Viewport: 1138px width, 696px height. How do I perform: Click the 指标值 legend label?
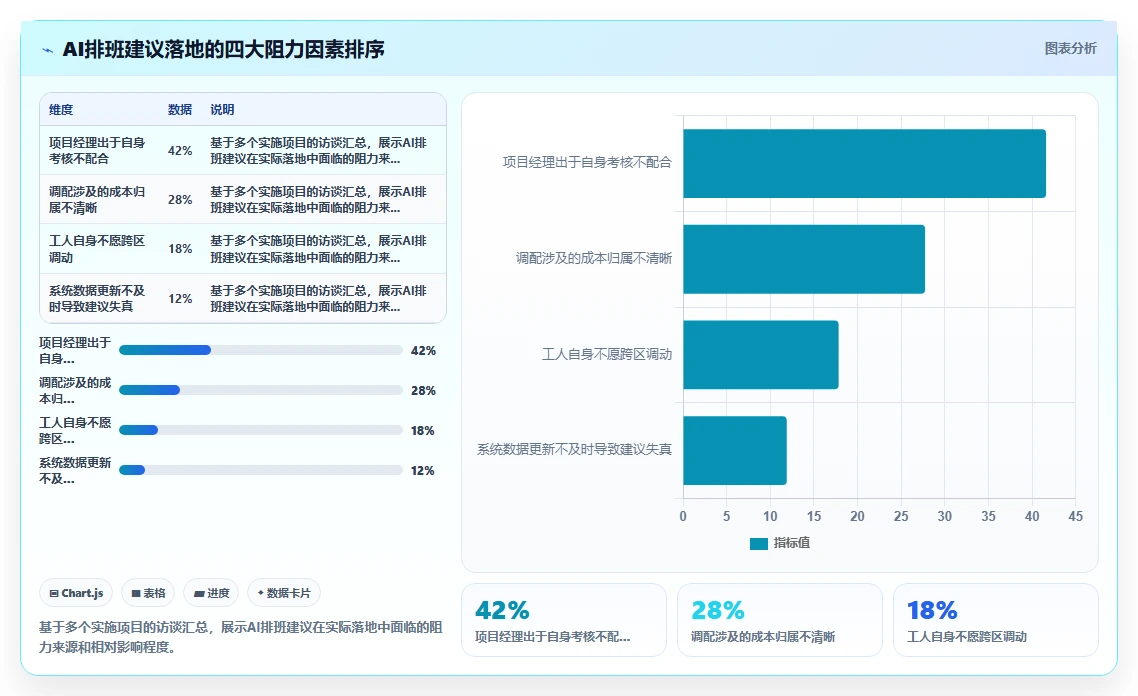tap(792, 543)
